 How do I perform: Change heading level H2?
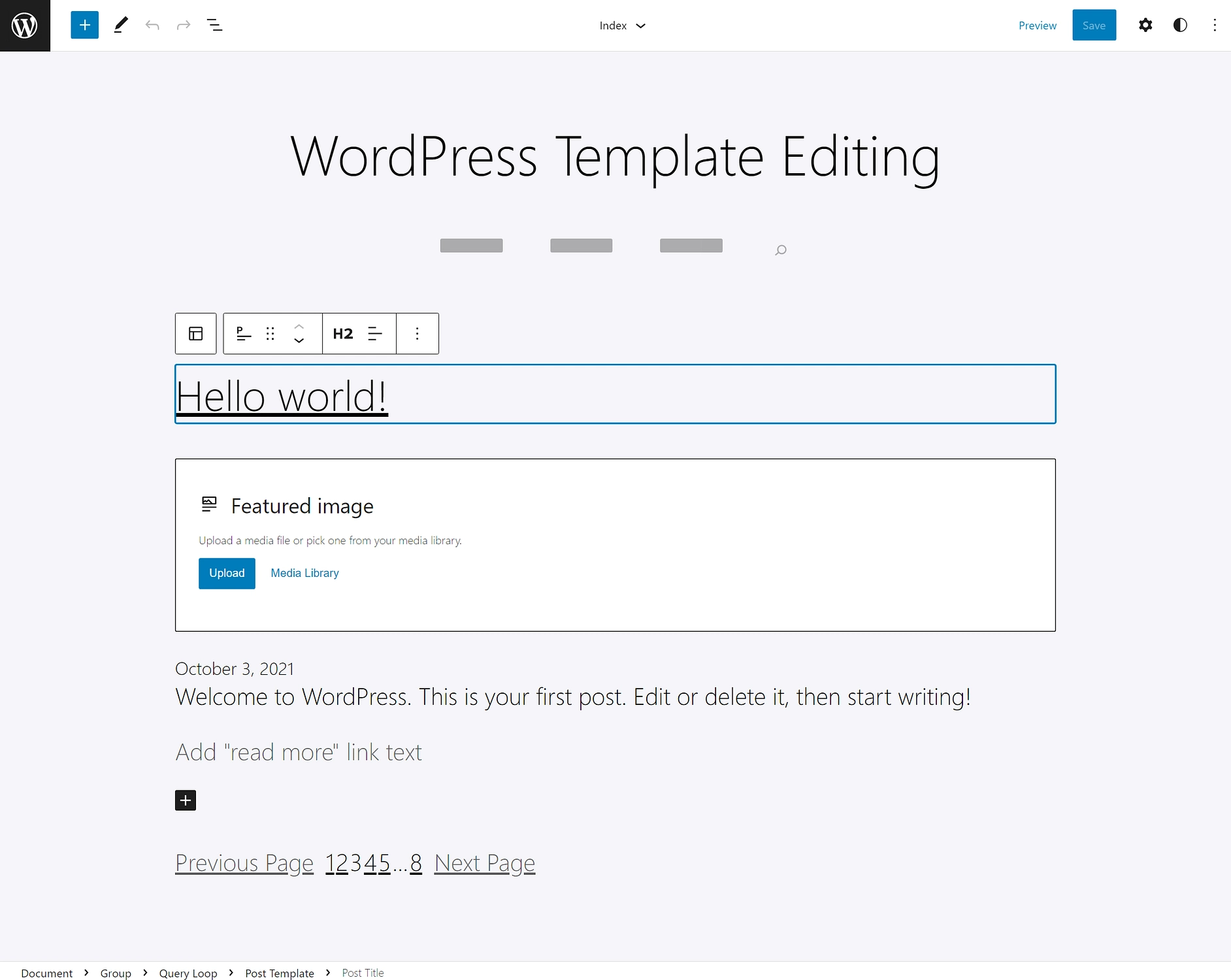[343, 334]
